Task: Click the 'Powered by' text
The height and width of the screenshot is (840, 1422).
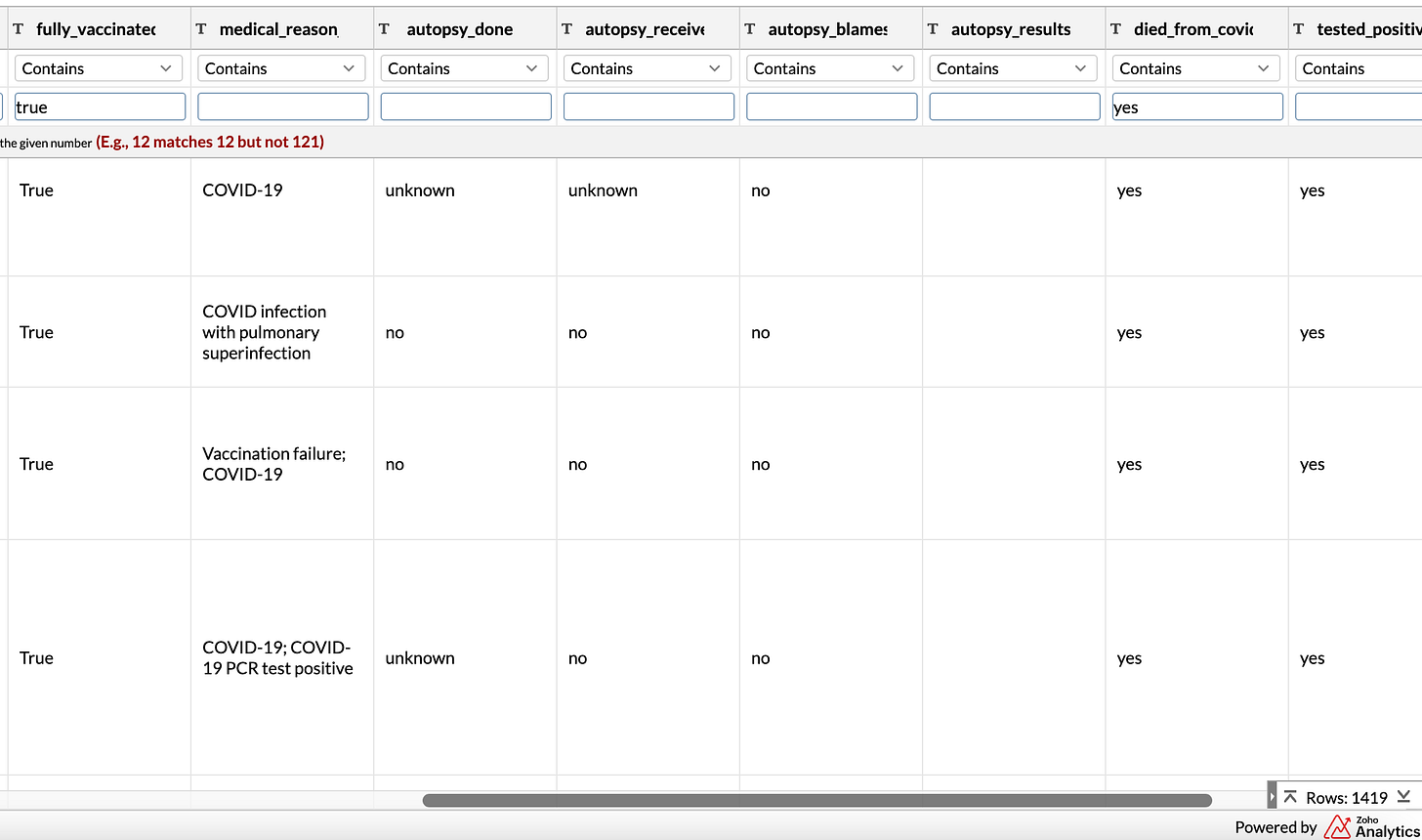Action: pyautogui.click(x=1276, y=827)
